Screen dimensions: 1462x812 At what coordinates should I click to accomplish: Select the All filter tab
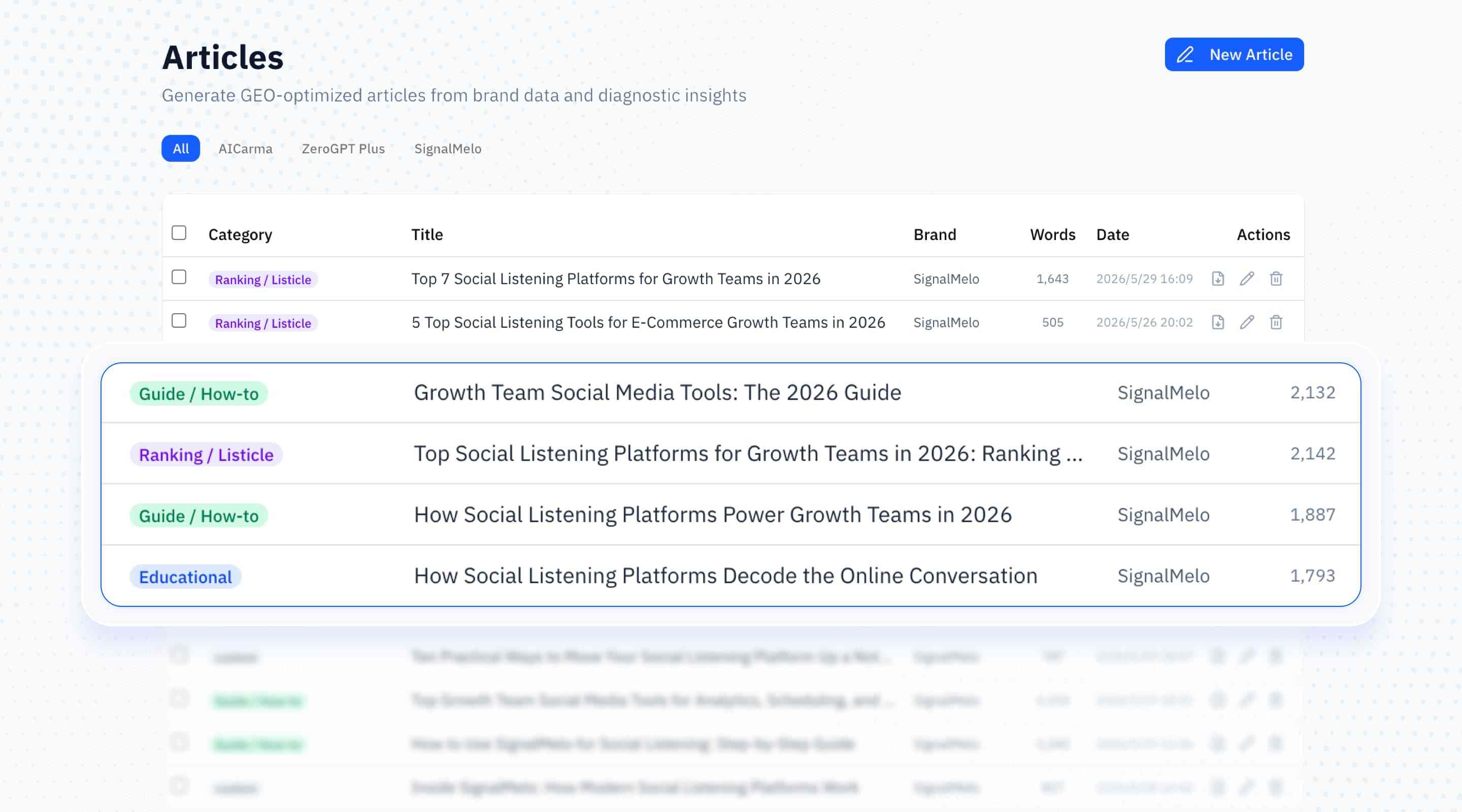click(x=181, y=149)
